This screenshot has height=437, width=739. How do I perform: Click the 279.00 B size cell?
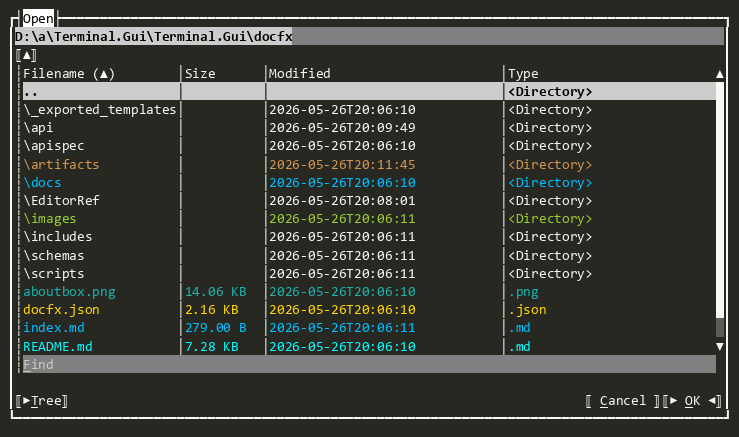(215, 328)
